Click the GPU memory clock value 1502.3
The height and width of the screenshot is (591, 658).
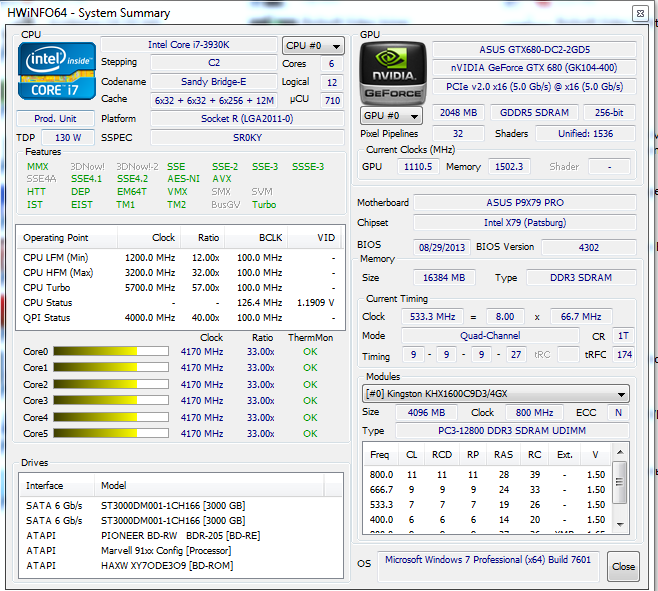click(509, 167)
